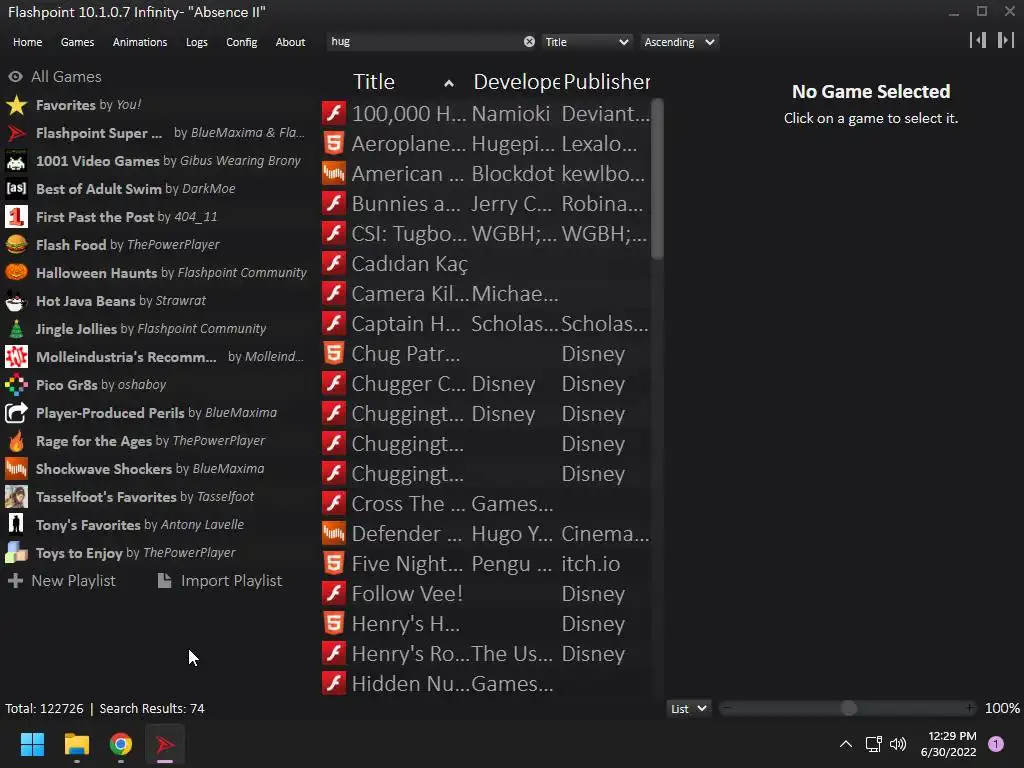Select the 'Bunnies a...' game row
Image resolution: width=1024 pixels, height=768 pixels.
point(486,203)
